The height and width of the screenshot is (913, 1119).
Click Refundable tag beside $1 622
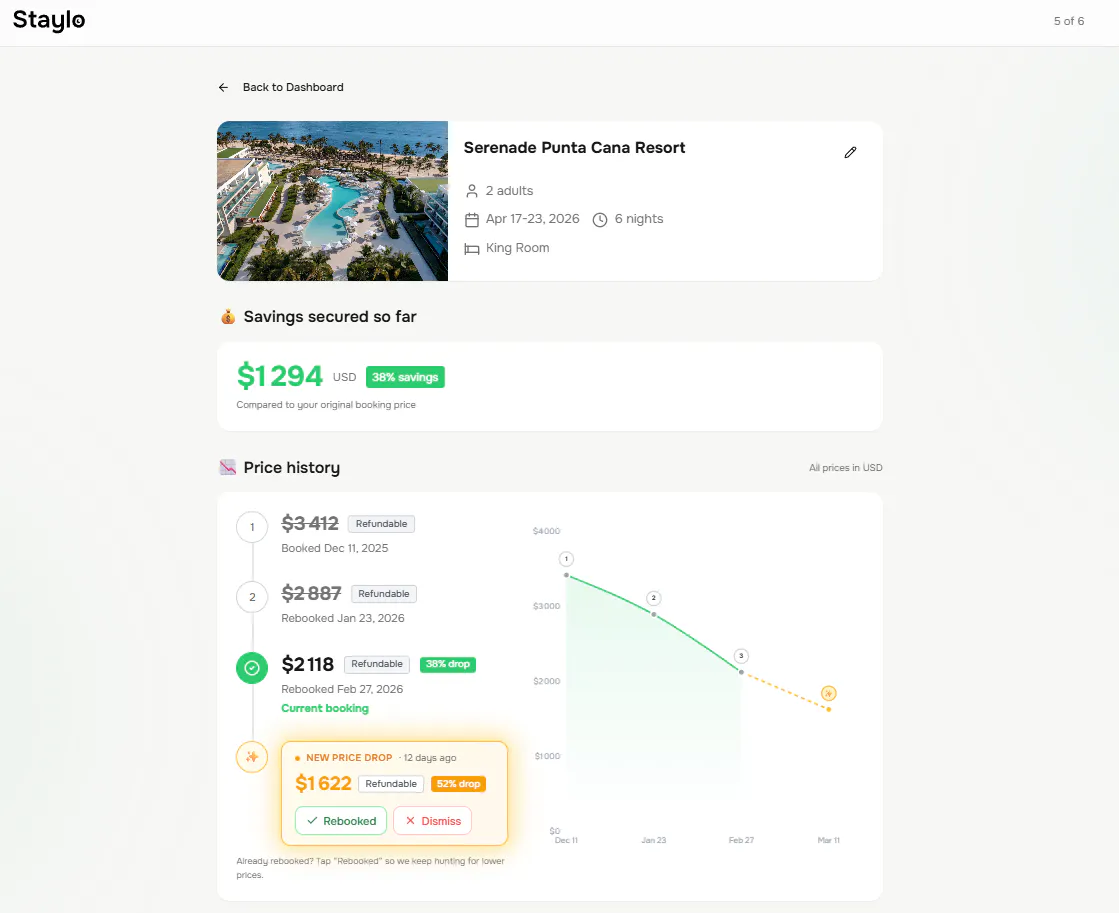pyautogui.click(x=391, y=784)
